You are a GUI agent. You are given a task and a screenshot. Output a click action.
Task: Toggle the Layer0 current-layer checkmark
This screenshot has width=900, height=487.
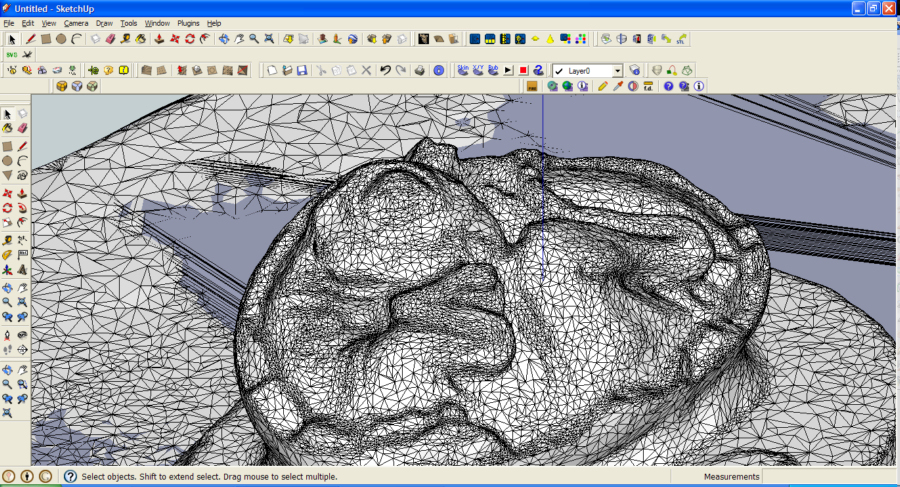pyautogui.click(x=559, y=71)
